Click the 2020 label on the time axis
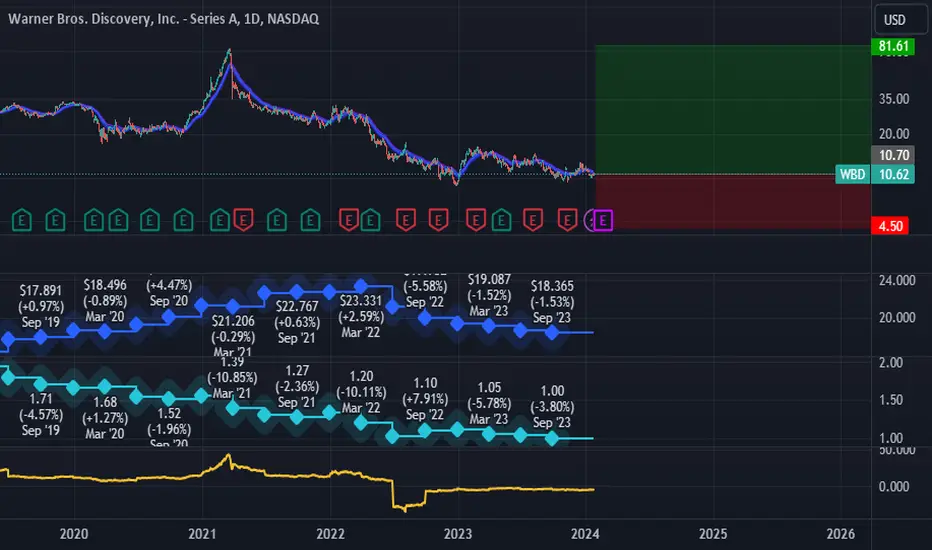The width and height of the screenshot is (932, 550). point(74,534)
